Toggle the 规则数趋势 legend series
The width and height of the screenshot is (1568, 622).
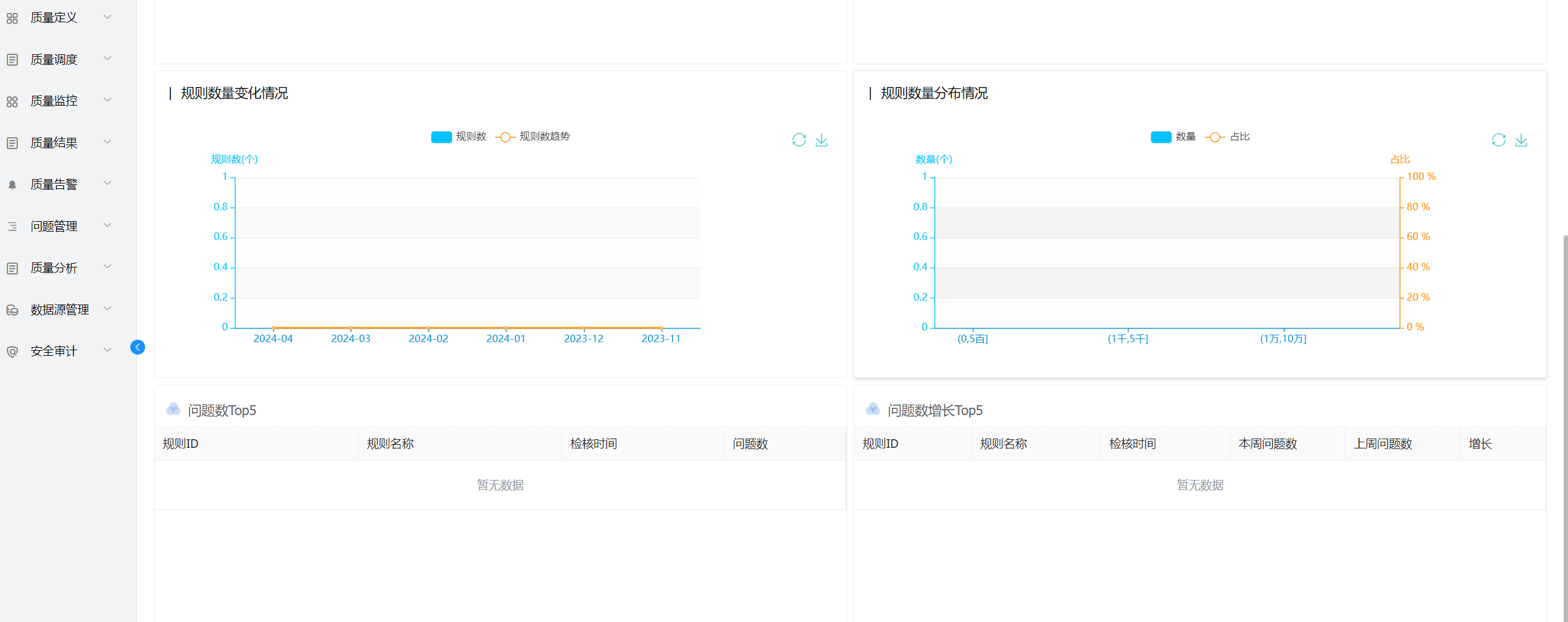coord(532,137)
